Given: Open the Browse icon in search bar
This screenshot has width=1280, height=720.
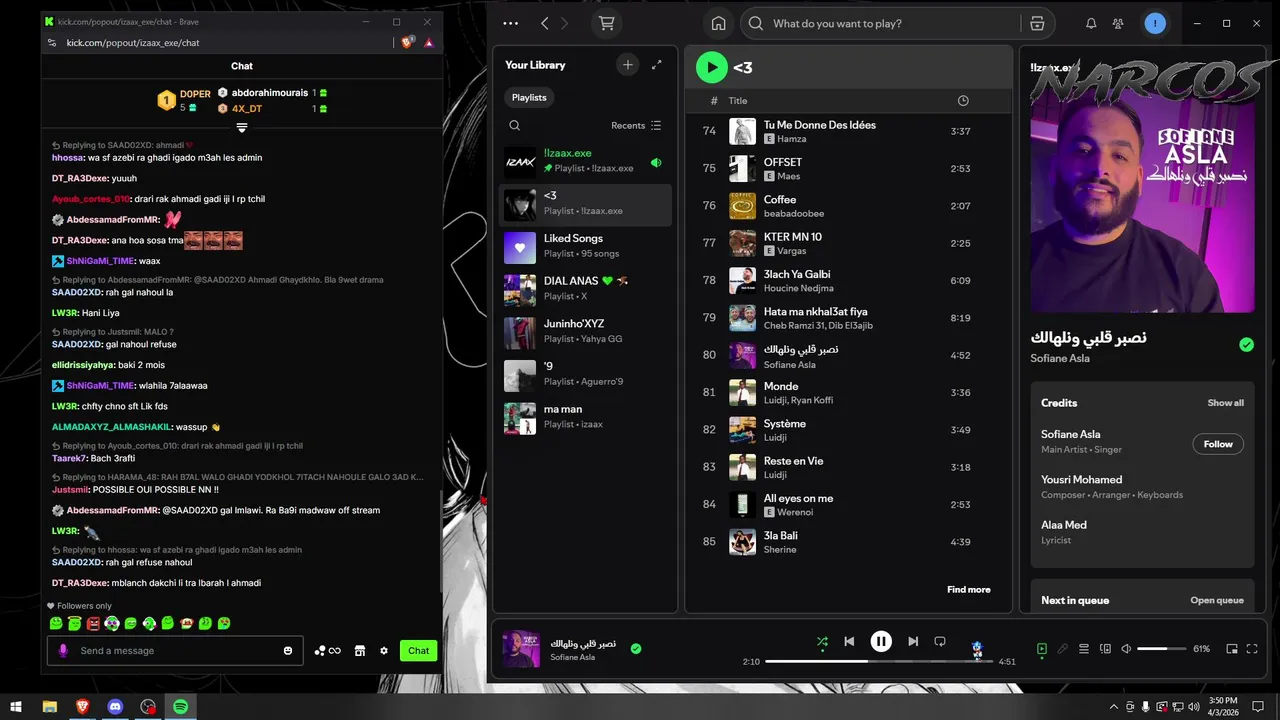Looking at the screenshot, I should (1037, 23).
